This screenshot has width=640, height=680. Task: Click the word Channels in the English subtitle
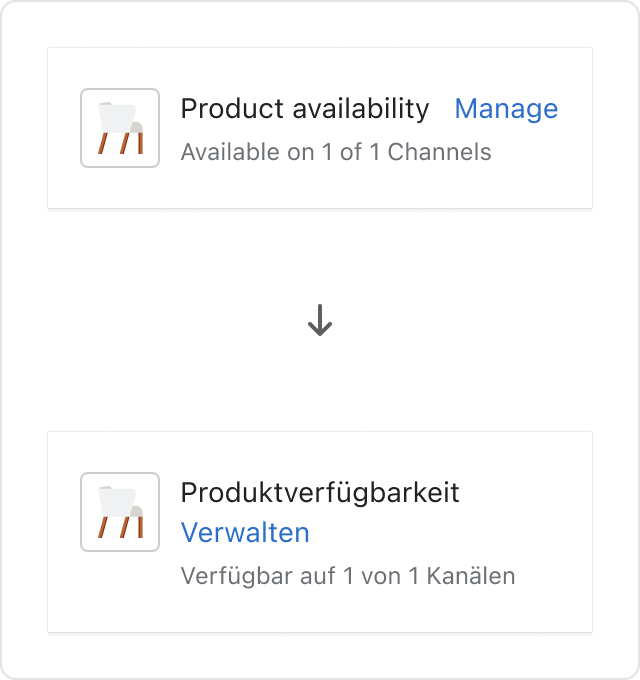point(439,152)
